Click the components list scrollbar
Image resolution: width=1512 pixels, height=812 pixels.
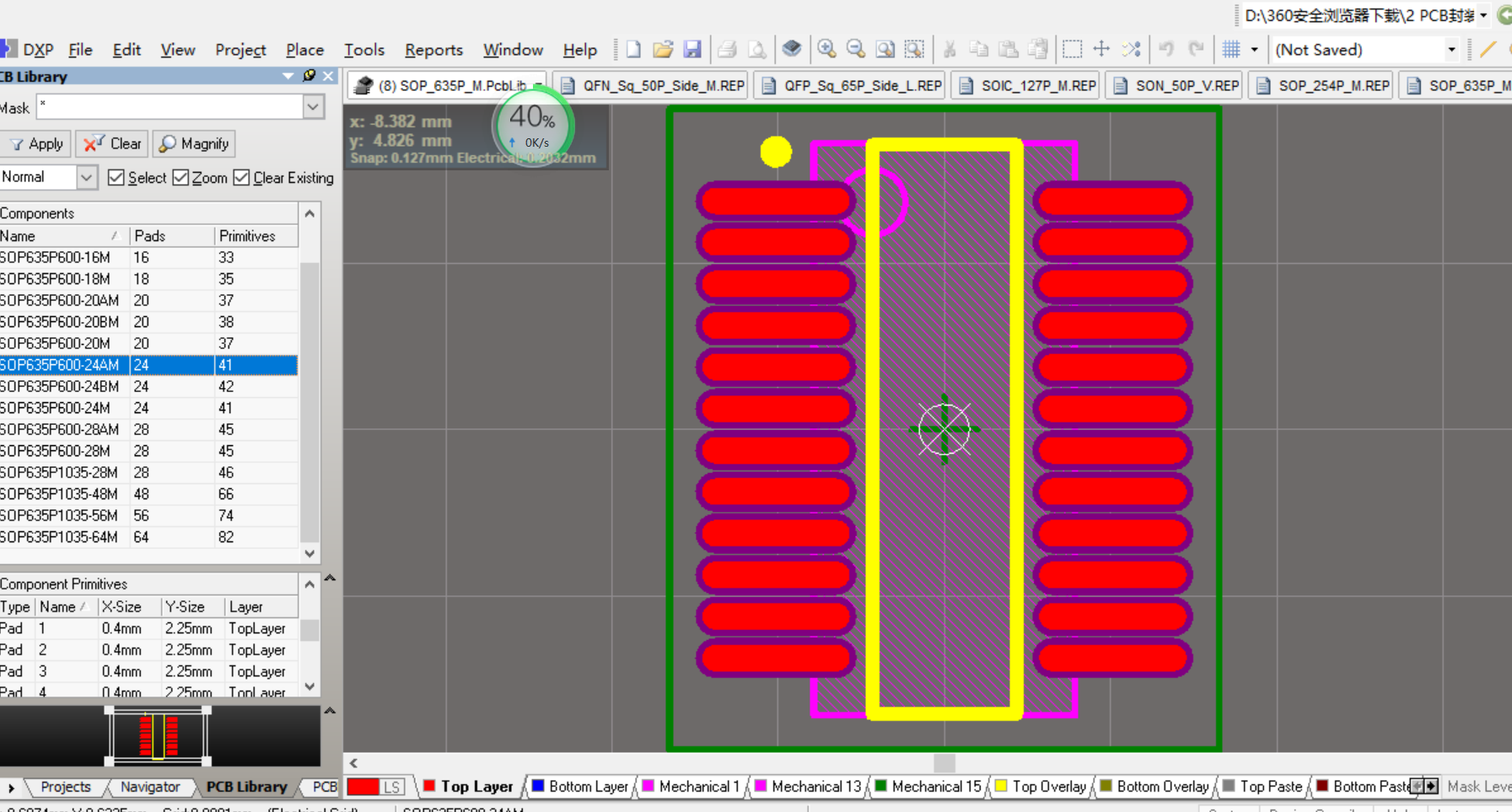309,401
